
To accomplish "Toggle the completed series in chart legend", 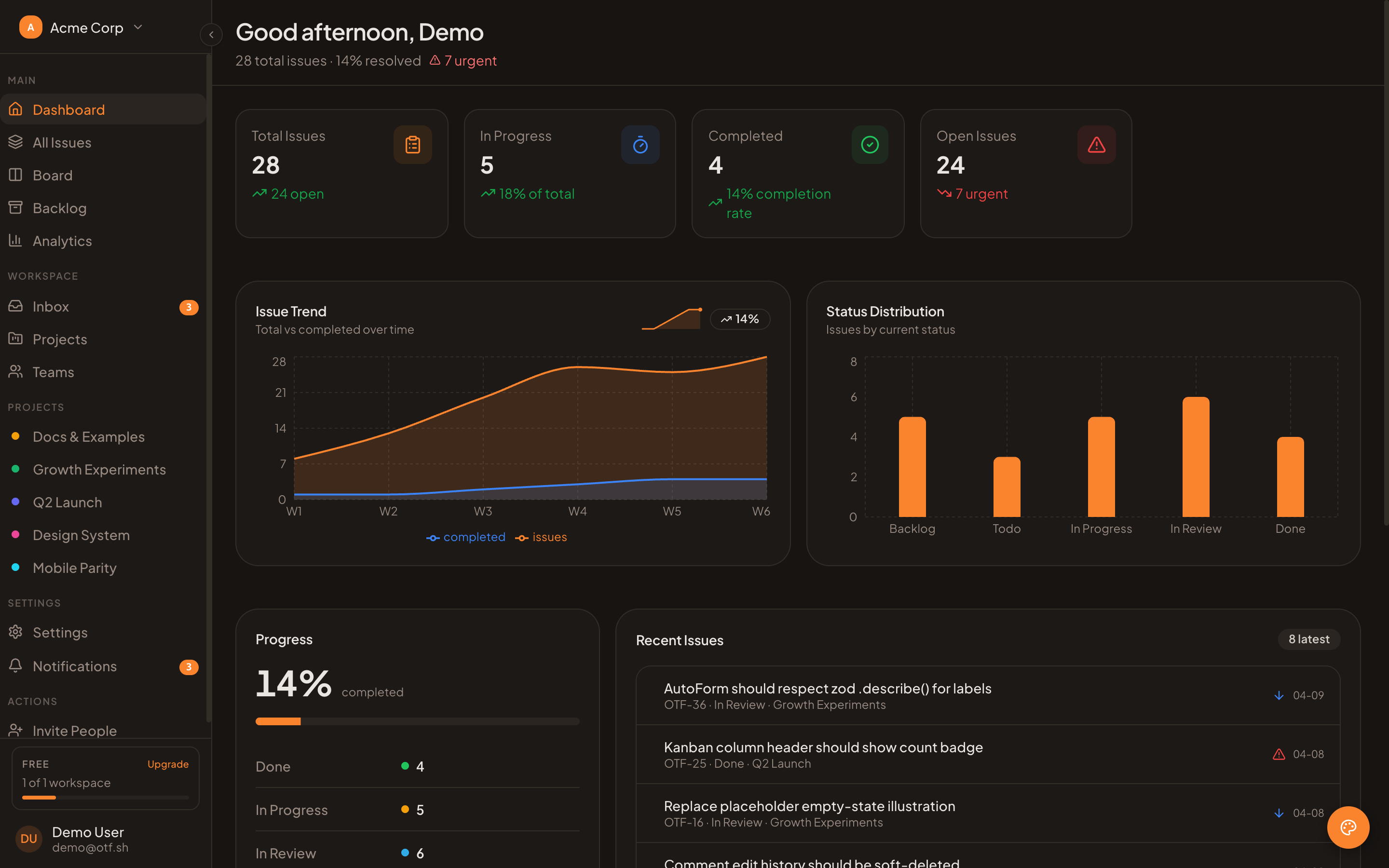I will 465,537.
